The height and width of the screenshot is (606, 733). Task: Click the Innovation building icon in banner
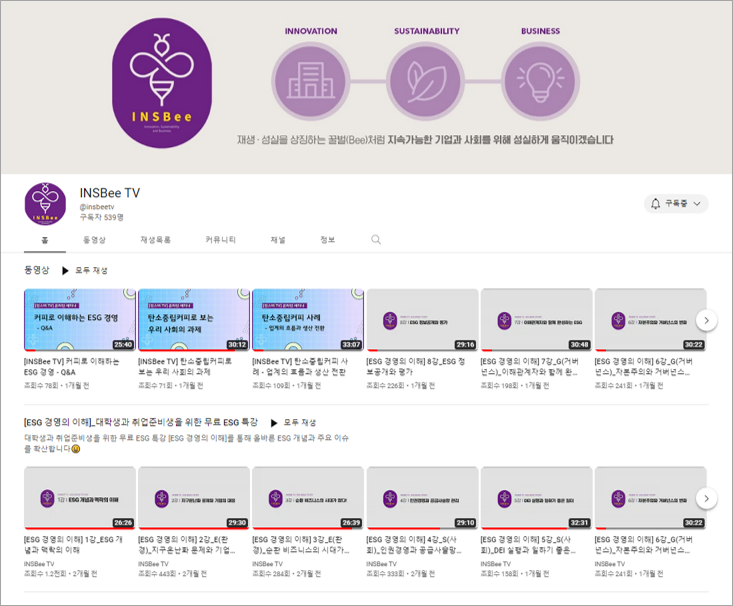click(x=310, y=82)
